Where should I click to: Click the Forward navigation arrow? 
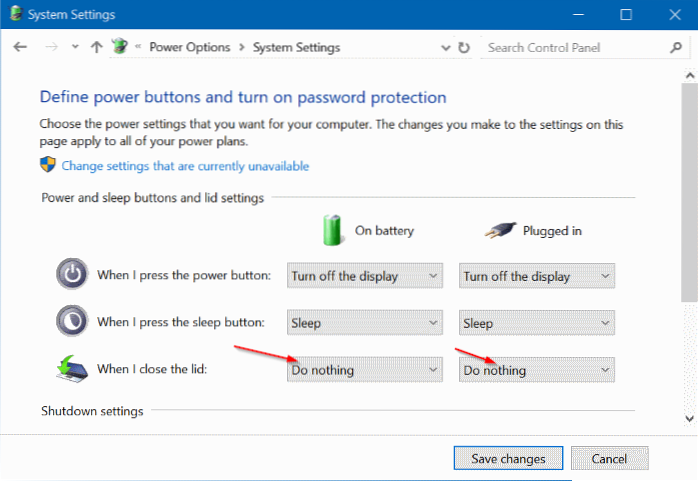(50, 47)
